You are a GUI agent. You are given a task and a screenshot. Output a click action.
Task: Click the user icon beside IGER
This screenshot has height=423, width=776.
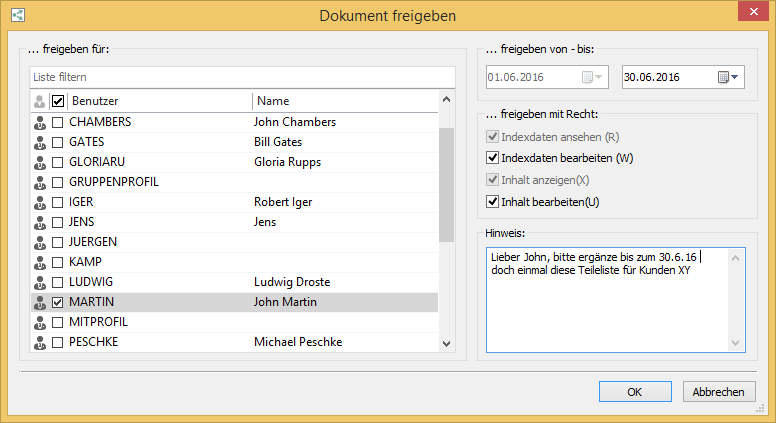[x=40, y=202]
